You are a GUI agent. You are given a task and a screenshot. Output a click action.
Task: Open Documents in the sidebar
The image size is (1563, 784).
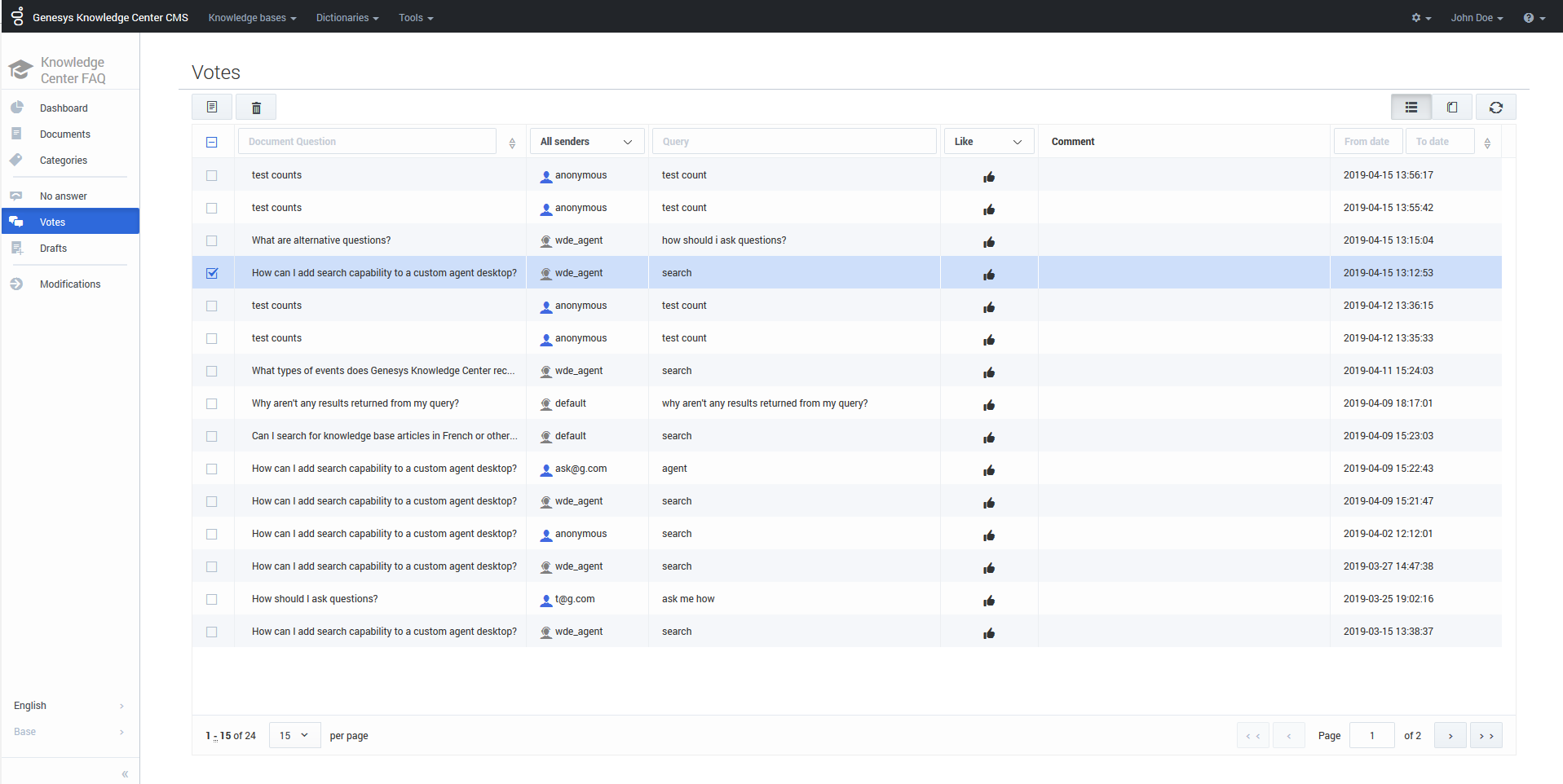pos(65,134)
